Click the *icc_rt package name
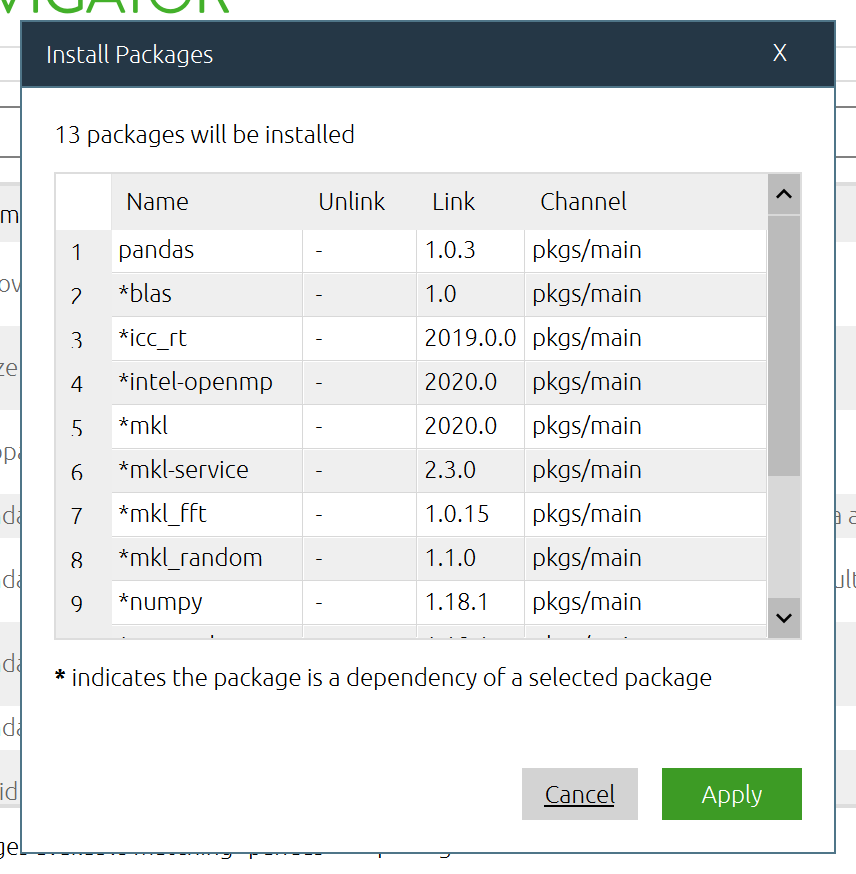 [x=152, y=338]
